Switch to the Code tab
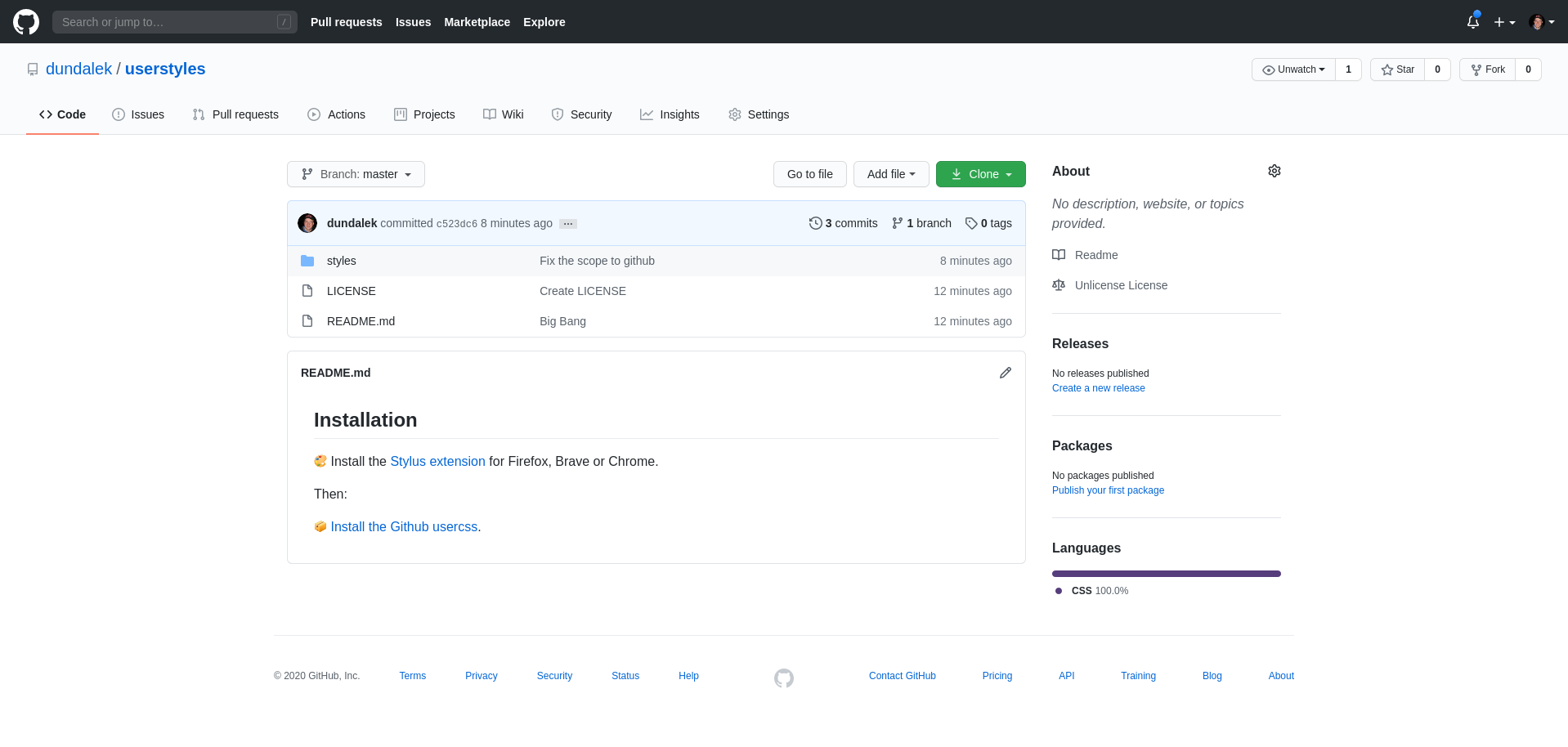The height and width of the screenshot is (747, 1568). click(x=62, y=114)
